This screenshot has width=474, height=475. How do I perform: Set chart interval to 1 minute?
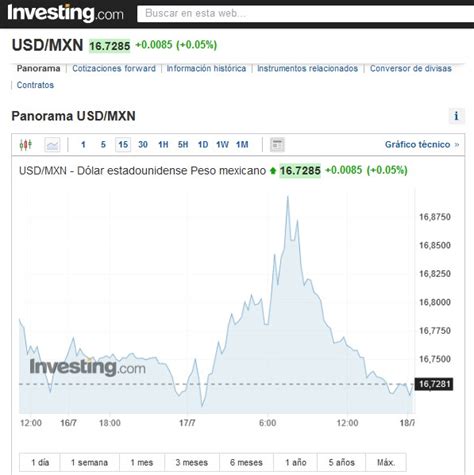click(x=83, y=145)
